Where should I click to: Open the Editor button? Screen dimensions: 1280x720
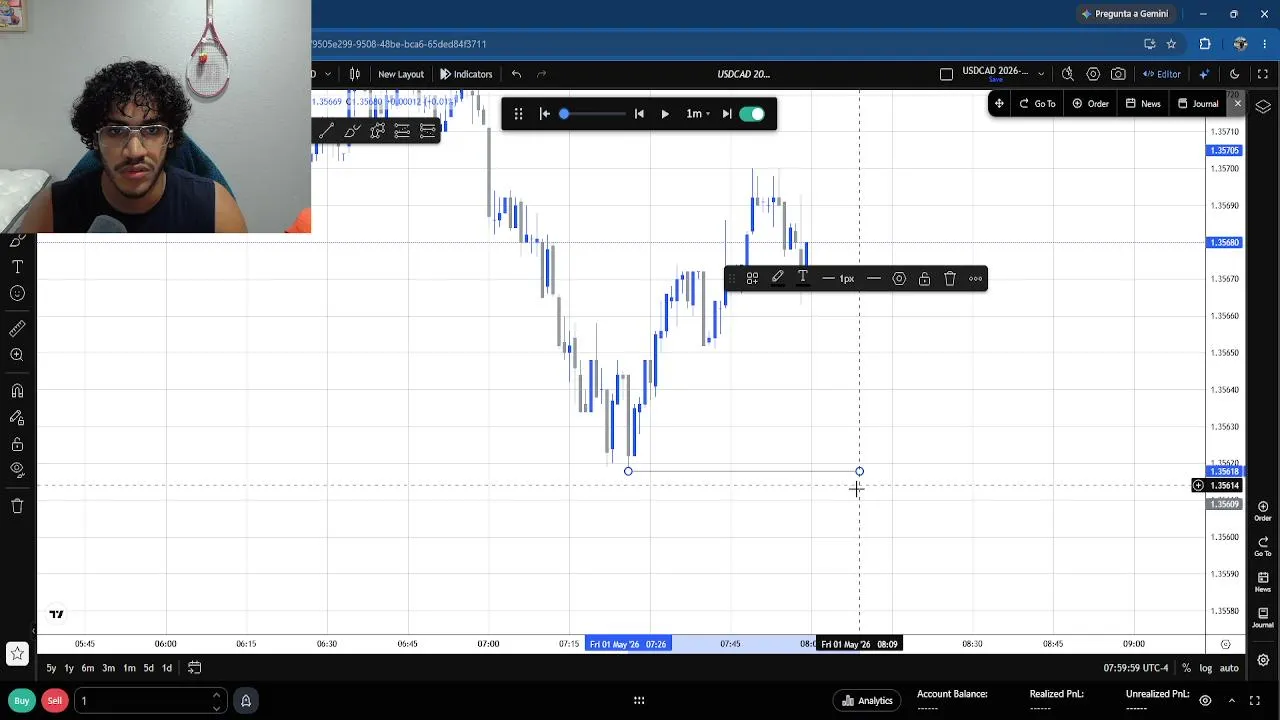tap(1162, 74)
